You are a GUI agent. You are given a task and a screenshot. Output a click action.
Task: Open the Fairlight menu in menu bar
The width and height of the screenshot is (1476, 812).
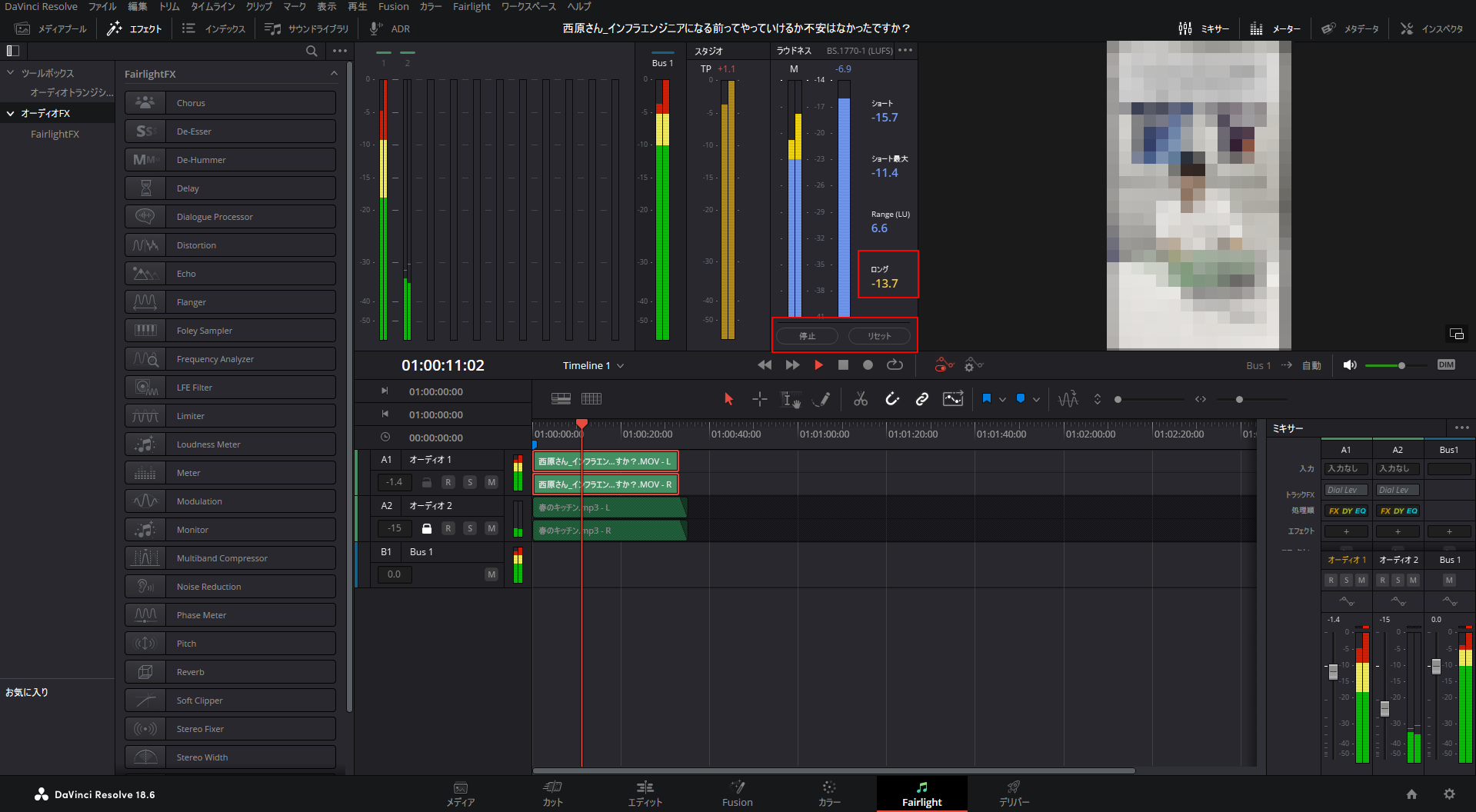point(471,7)
